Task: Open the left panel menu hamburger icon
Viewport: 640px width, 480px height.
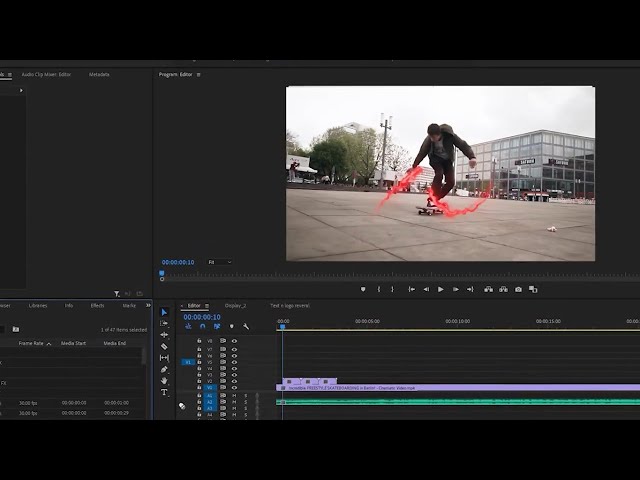Action: [x=10, y=75]
